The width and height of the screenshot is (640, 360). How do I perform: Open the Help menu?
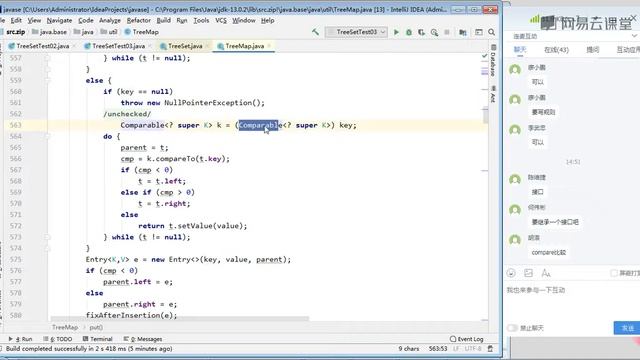pyautogui.click(x=267, y=20)
